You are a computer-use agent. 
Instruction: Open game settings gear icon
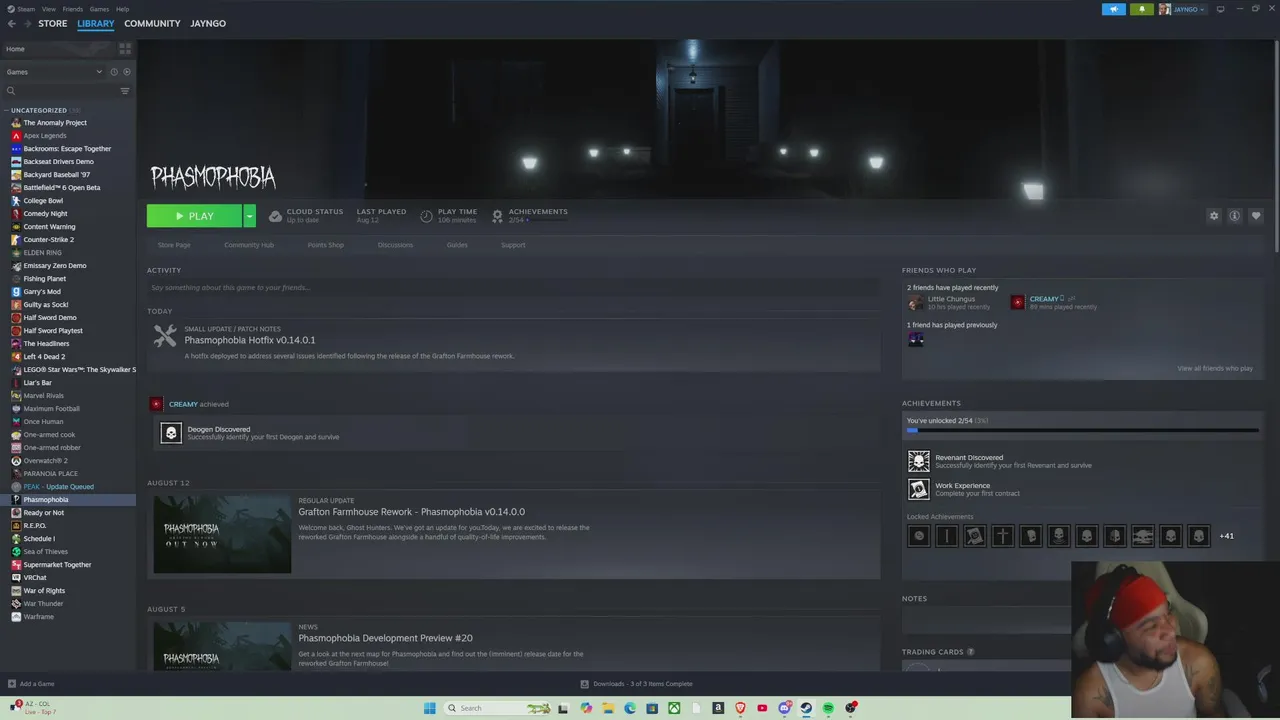click(1214, 216)
